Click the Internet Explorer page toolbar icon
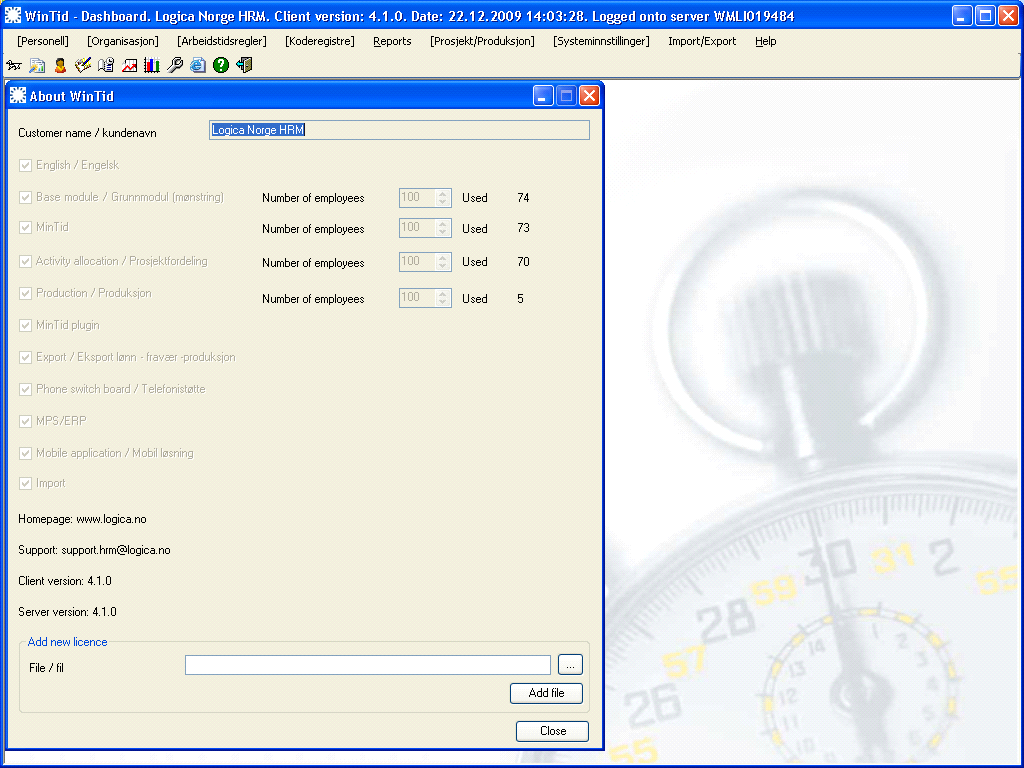Viewport: 1024px width, 768px height. pos(198,65)
